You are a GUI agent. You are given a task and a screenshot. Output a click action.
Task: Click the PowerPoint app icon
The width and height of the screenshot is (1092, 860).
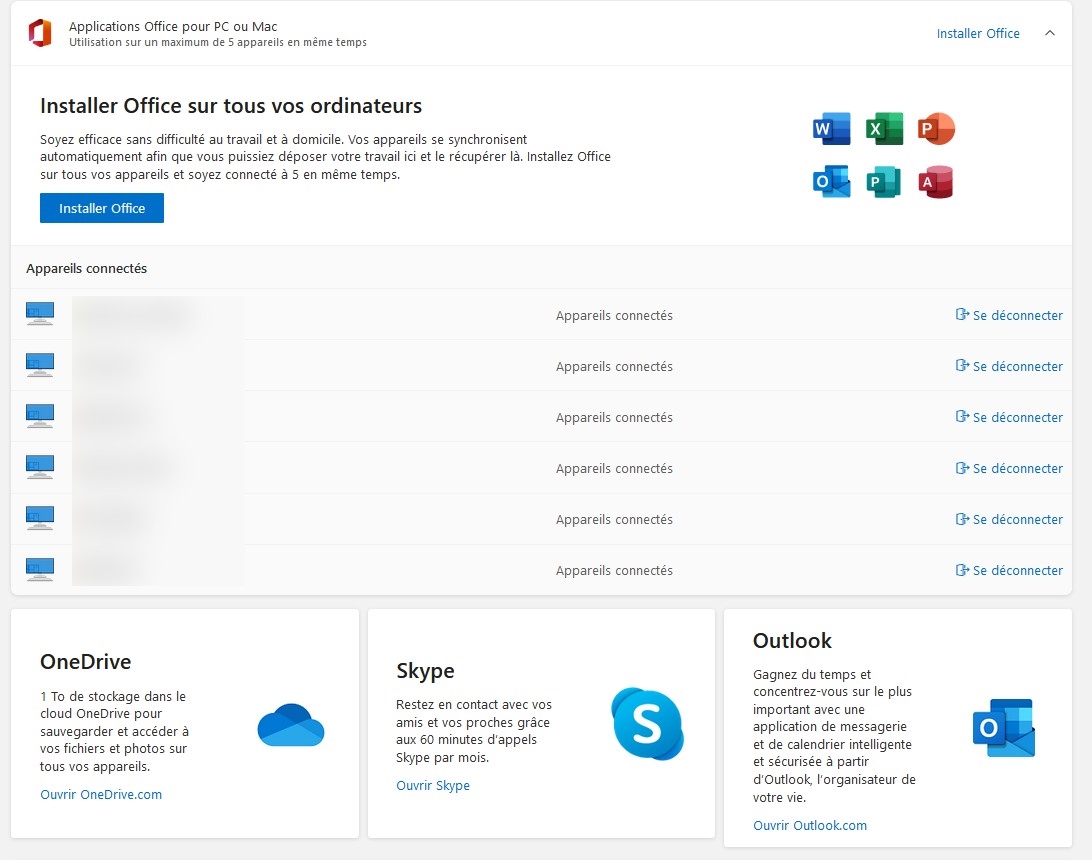point(936,129)
